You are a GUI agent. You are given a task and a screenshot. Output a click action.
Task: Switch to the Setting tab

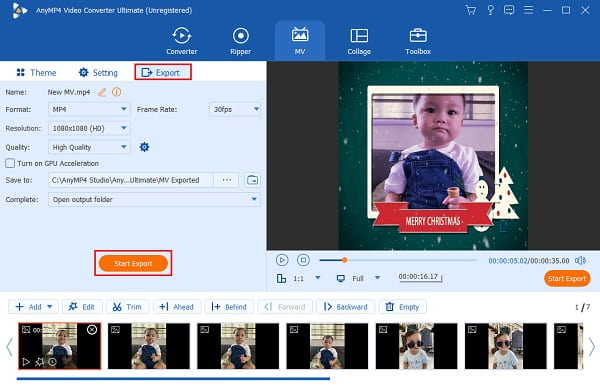point(98,72)
